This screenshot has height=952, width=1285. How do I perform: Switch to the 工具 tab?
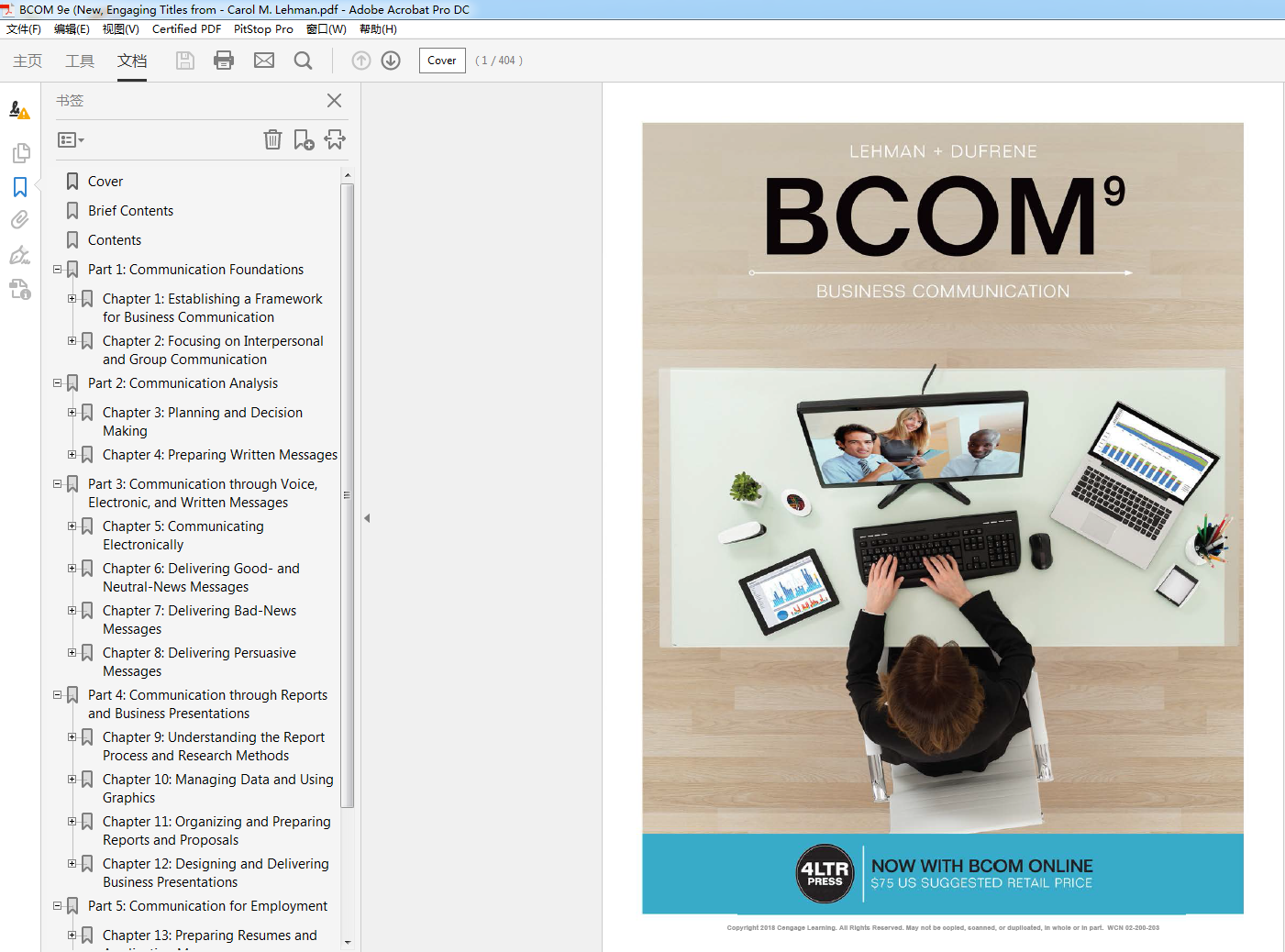[x=80, y=61]
